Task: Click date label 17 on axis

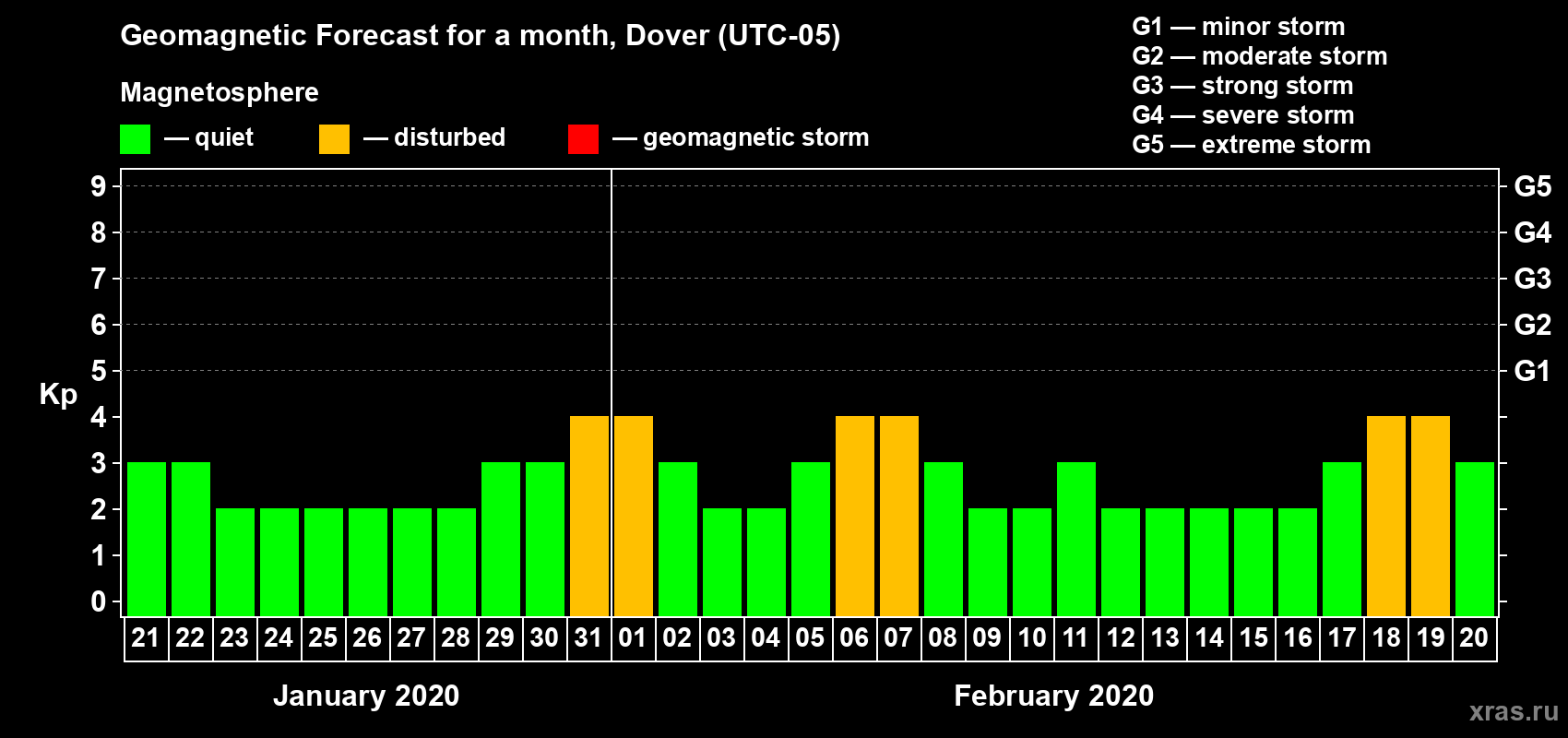Action: pos(1341,637)
